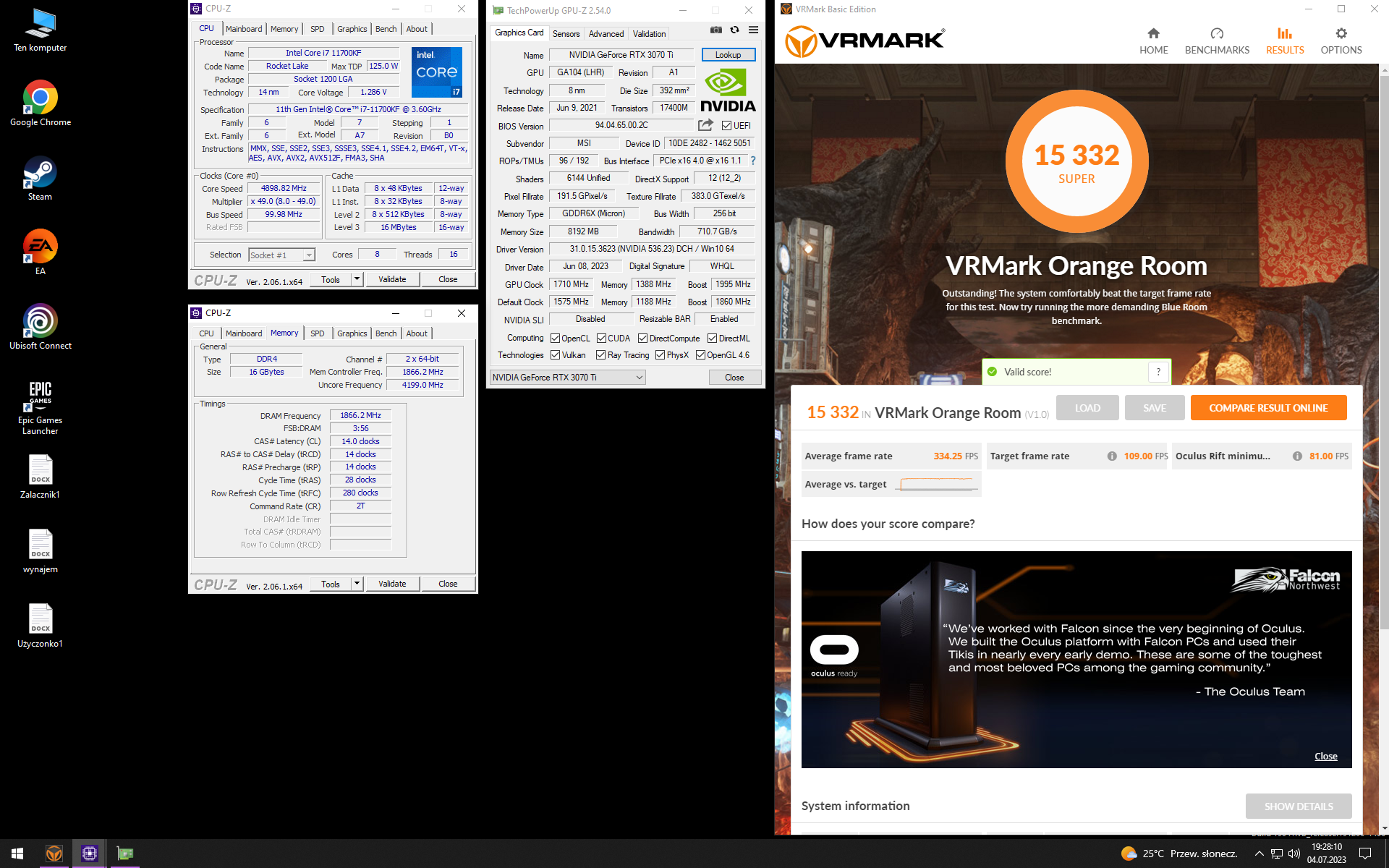The image size is (1389, 868).
Task: Open taskbar volume control
Action: (x=1294, y=854)
